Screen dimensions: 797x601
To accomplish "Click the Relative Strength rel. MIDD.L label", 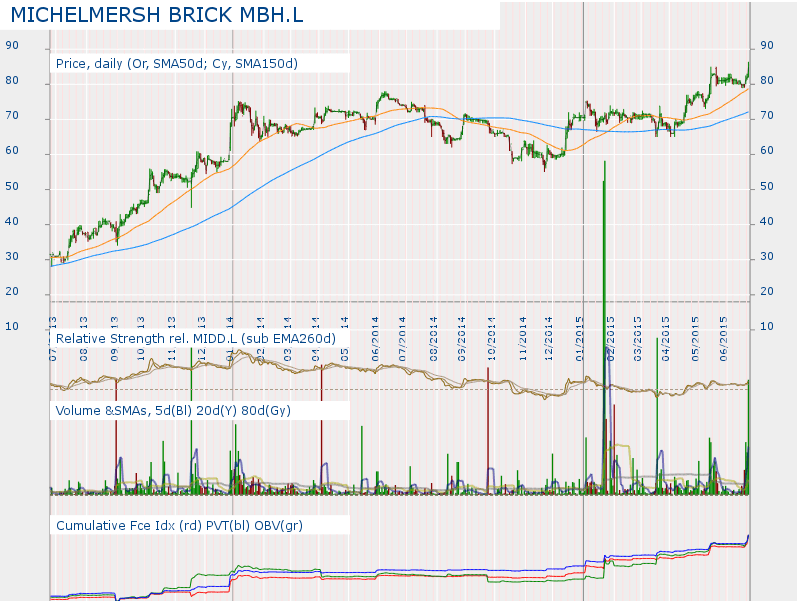I will 196,339.
